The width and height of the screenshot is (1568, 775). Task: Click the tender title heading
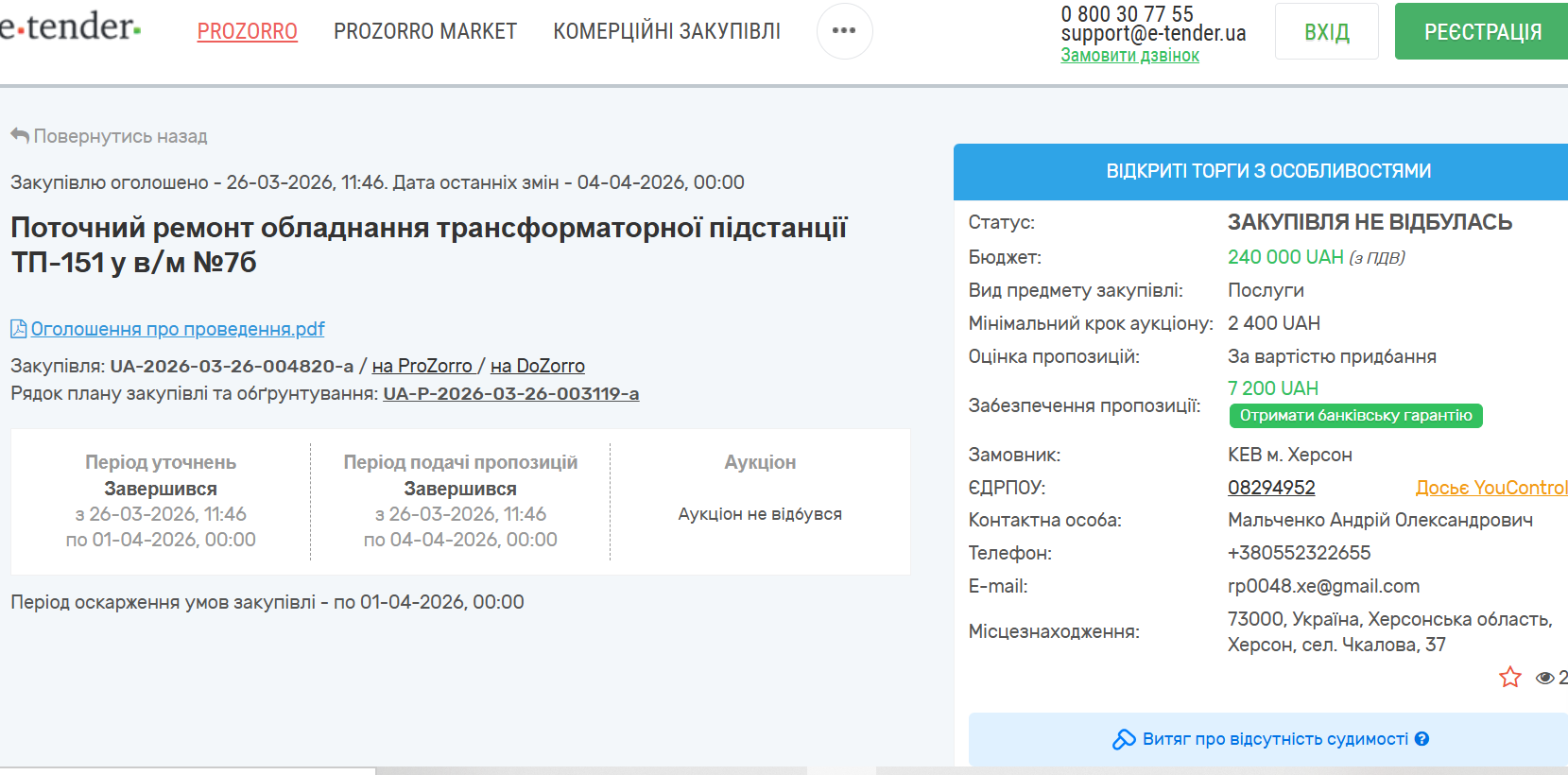pyautogui.click(x=429, y=245)
